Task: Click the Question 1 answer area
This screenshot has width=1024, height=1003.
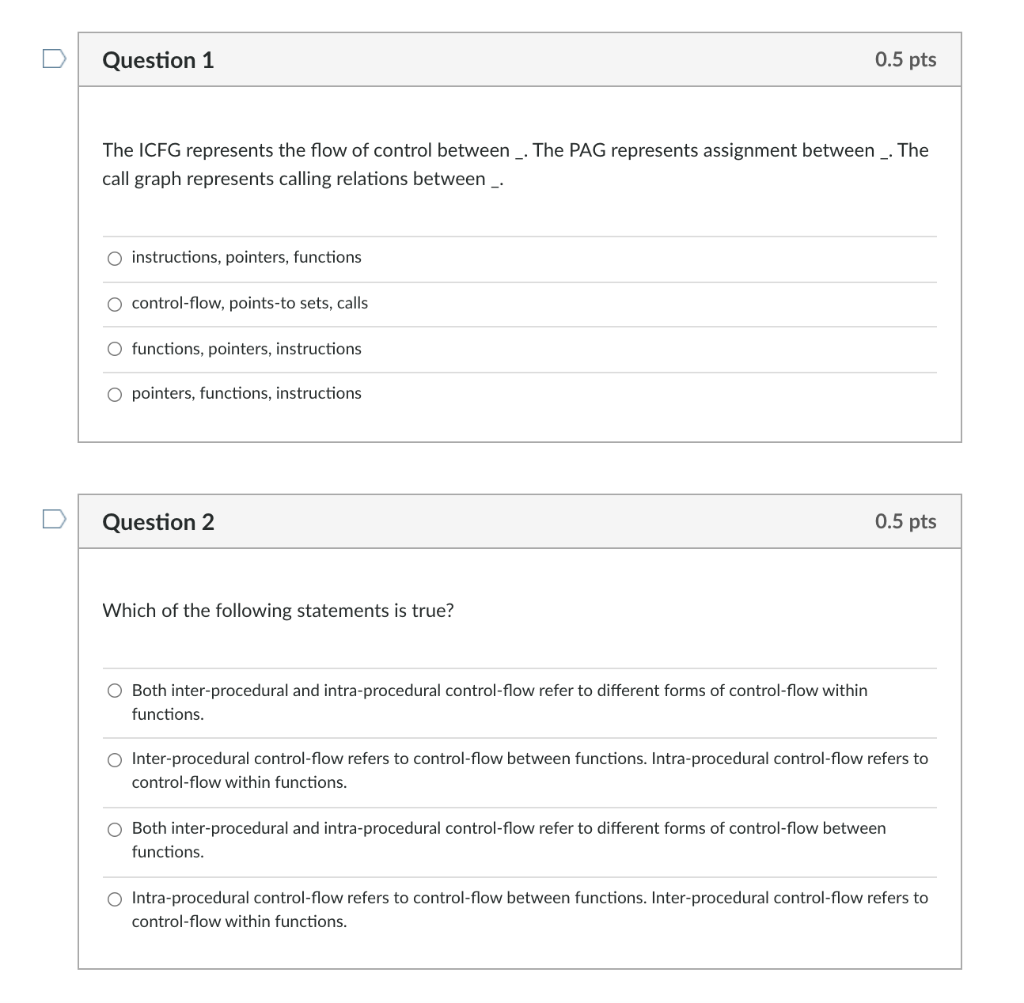Action: click(520, 325)
